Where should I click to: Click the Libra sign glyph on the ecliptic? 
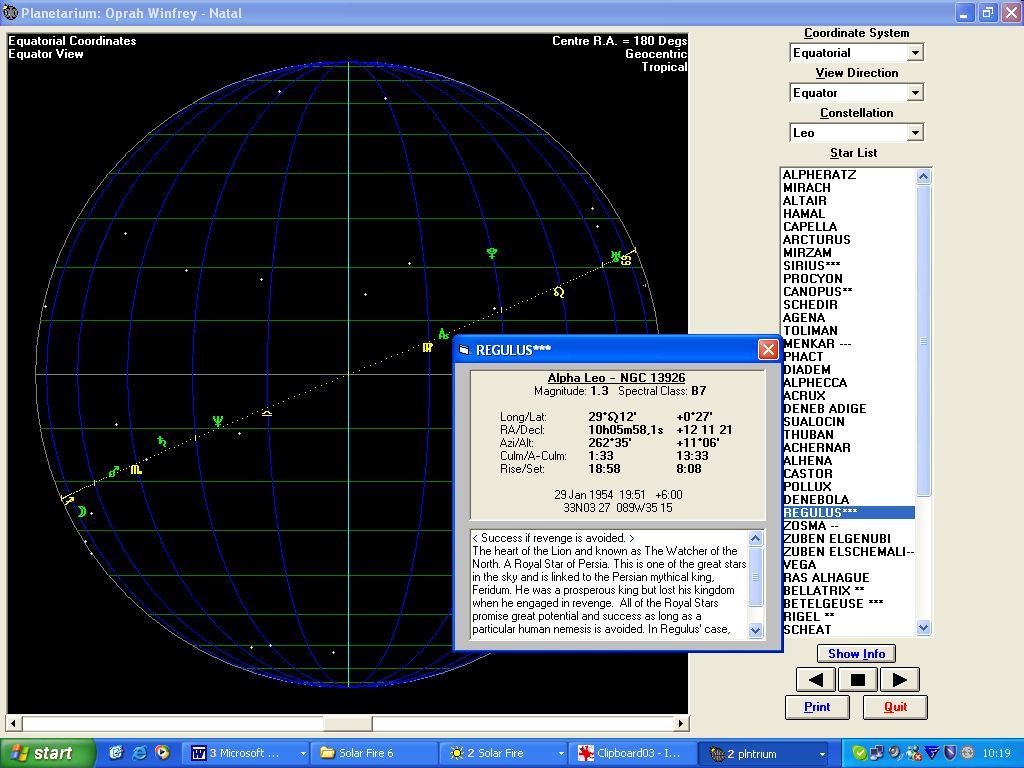[x=266, y=412]
